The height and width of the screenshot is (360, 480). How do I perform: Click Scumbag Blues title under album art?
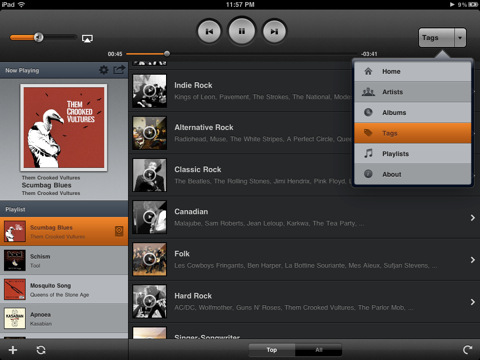coord(47,185)
